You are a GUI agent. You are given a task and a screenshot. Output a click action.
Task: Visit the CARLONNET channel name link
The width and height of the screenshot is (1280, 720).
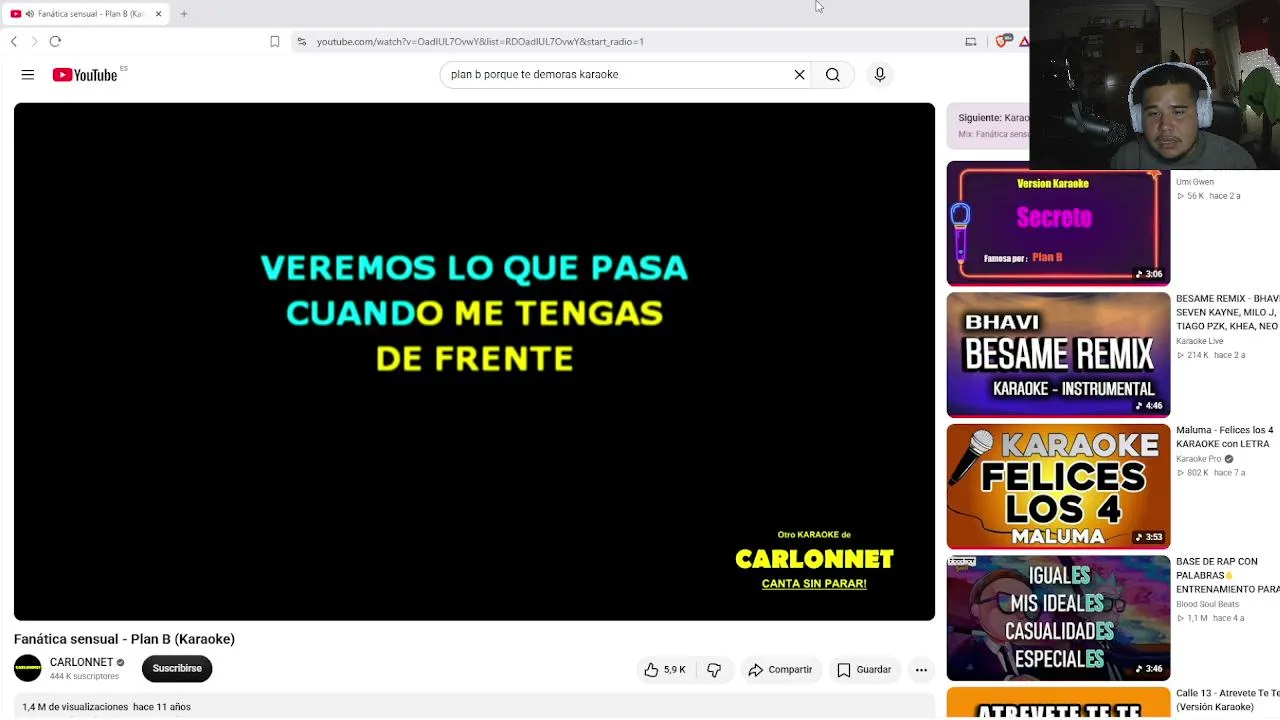[x=81, y=662]
